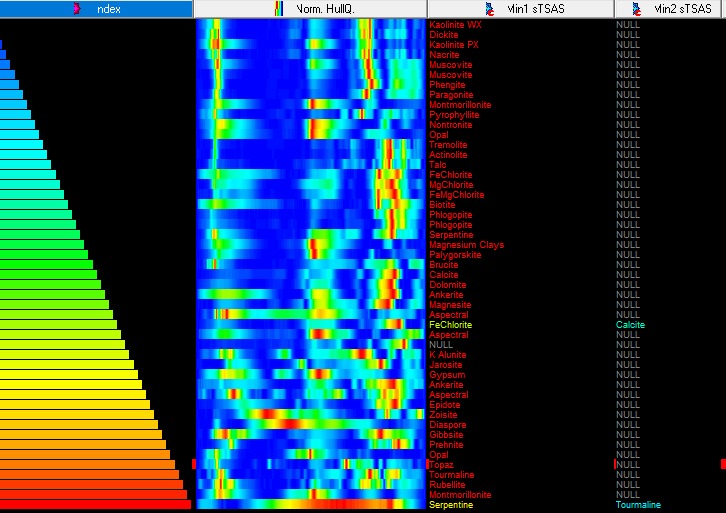Click the Palygorskite entry
Viewport: 726px width, 513px height.
coord(455,255)
